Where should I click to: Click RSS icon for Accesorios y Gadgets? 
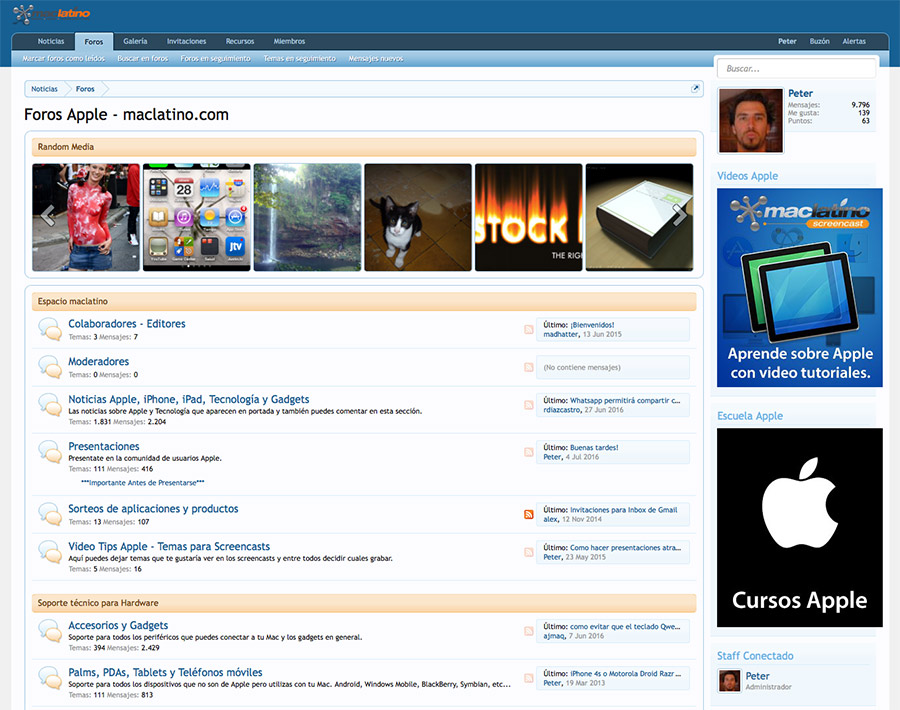(x=529, y=631)
